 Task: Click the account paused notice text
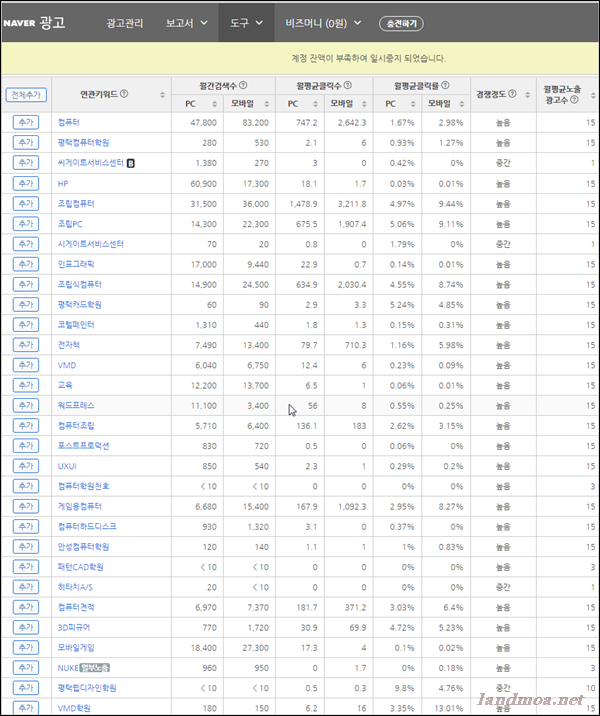pyautogui.click(x=368, y=58)
